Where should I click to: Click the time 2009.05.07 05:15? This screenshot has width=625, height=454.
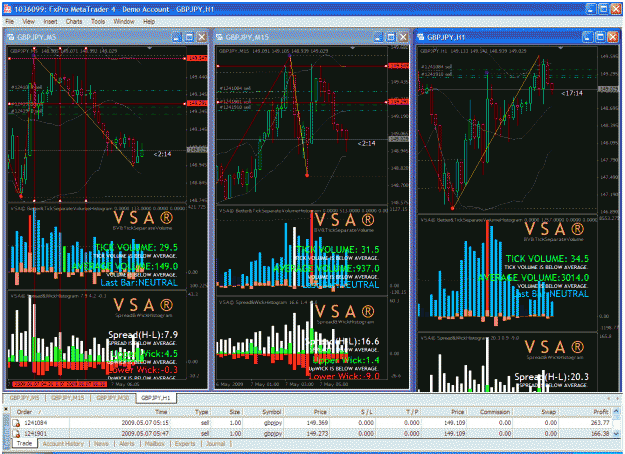click(145, 423)
